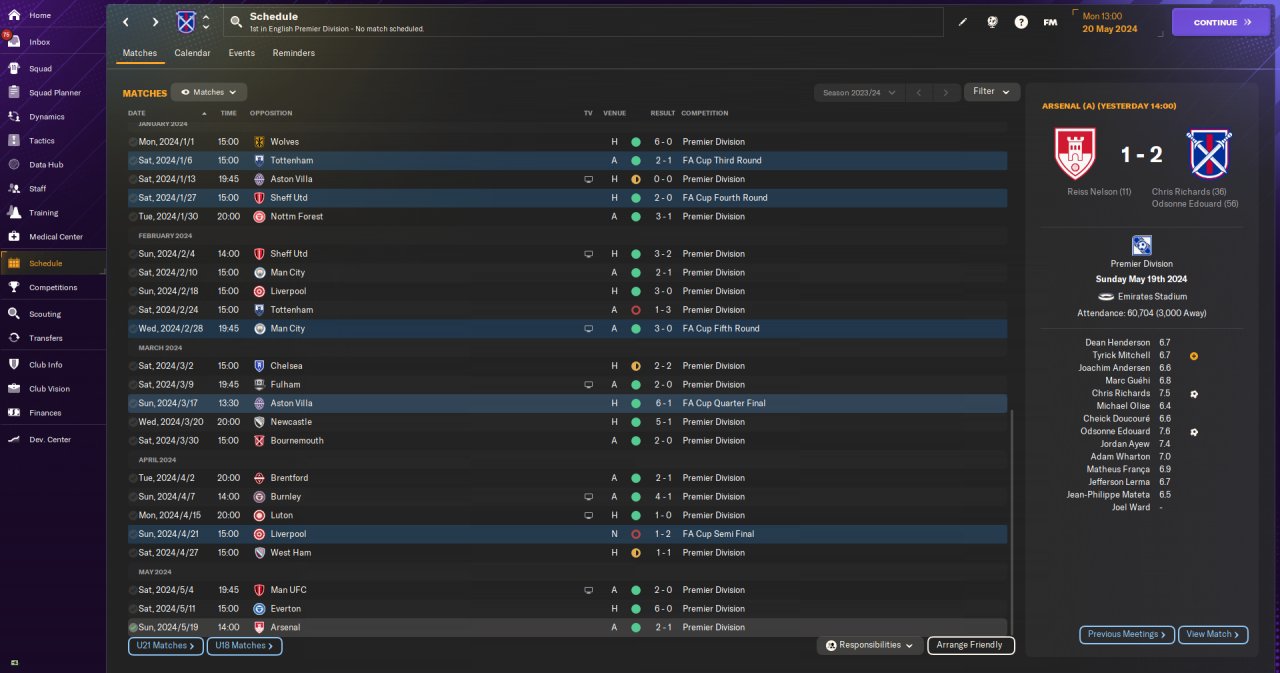The image size is (1280, 673).
Task: Click the world globe icon in top bar
Action: (x=992, y=22)
